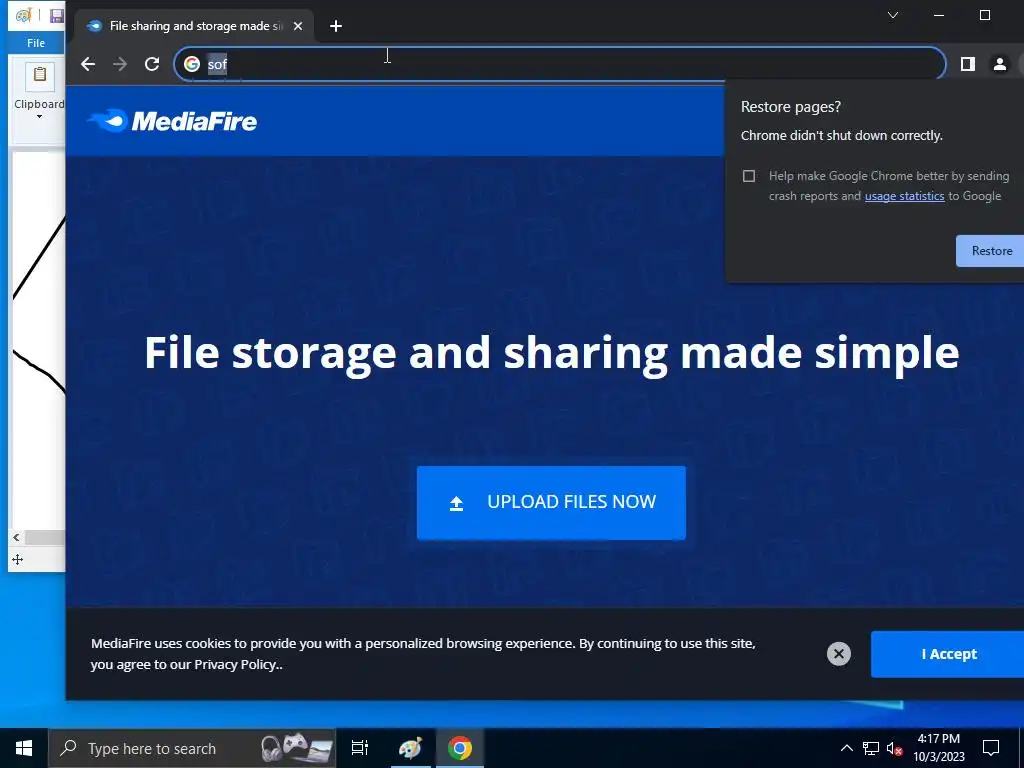The height and width of the screenshot is (768, 1024).
Task: Open the Windows Start menu
Action: 24,748
